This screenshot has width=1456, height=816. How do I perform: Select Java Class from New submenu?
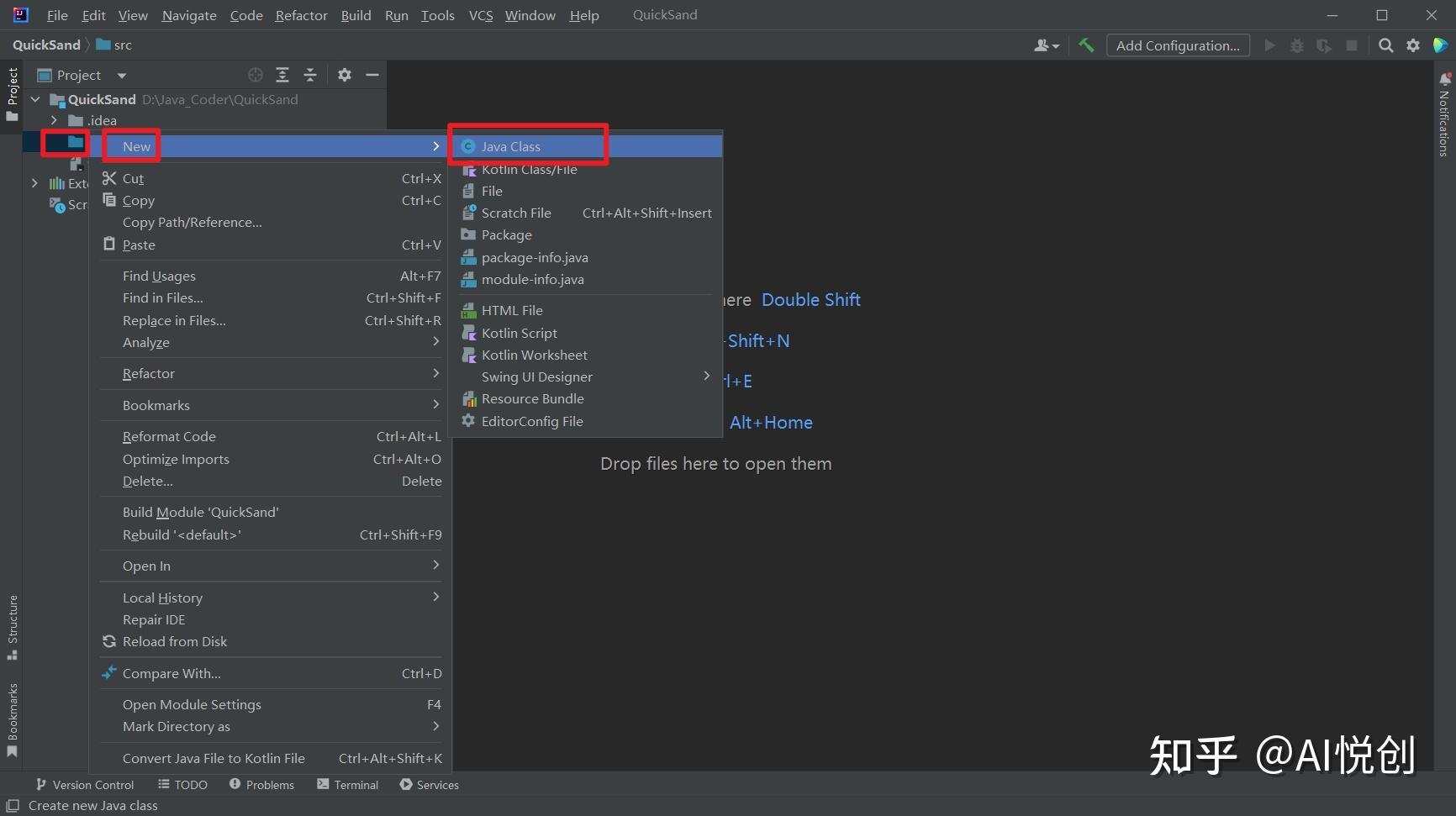pos(586,146)
